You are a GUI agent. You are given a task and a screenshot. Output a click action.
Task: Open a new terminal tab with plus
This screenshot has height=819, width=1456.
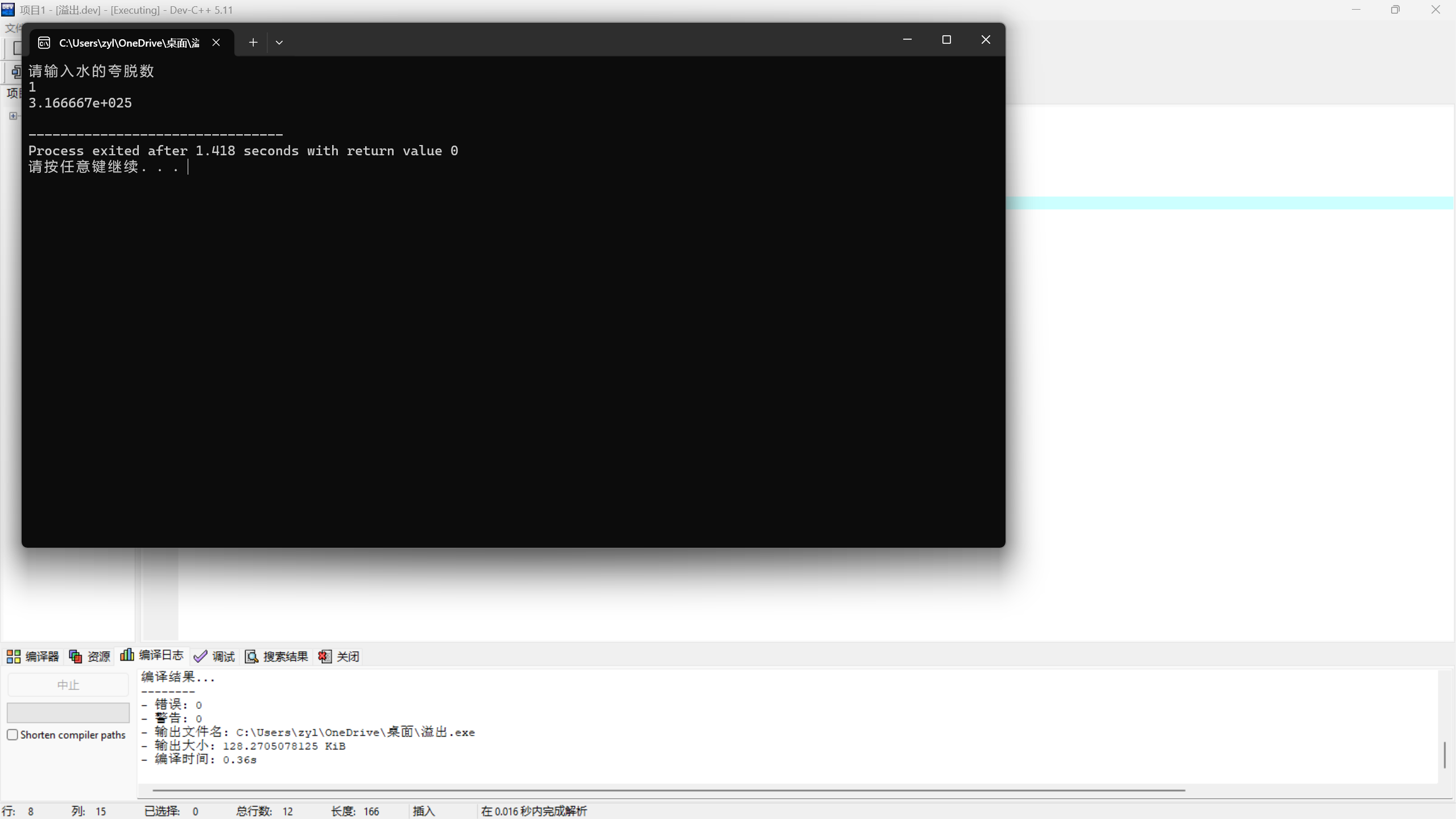tap(253, 43)
